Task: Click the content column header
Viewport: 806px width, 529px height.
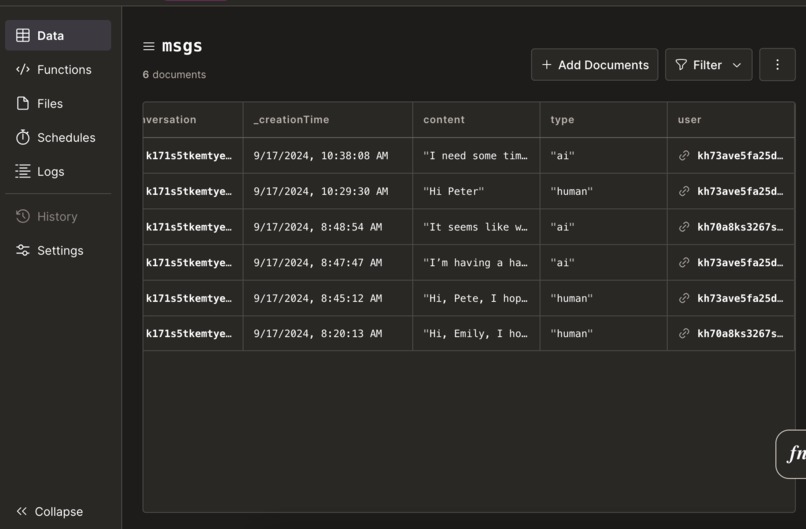Action: 477,119
